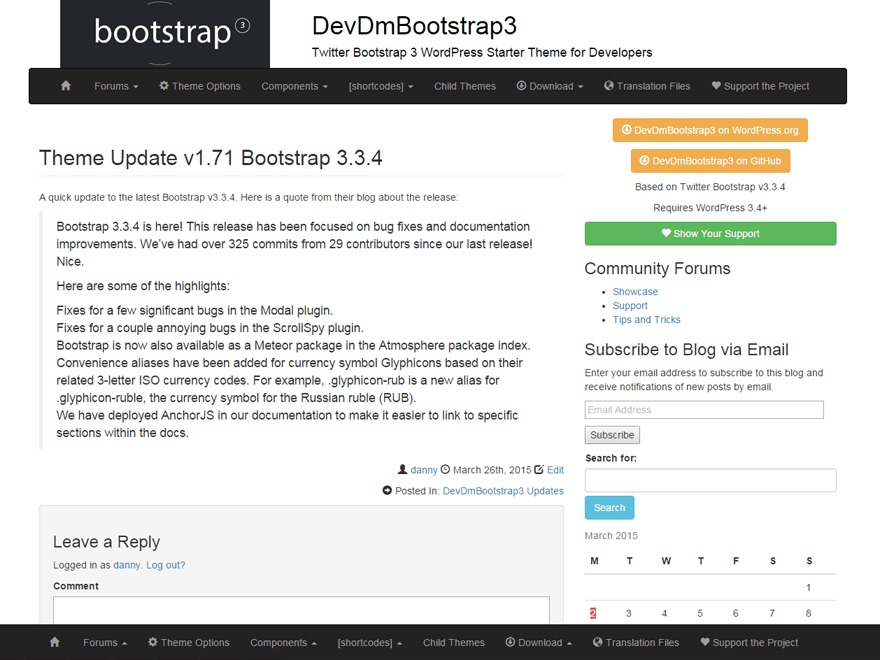880x660 pixels.
Task: Expand the Download dropdown in top navbar
Action: tap(550, 86)
